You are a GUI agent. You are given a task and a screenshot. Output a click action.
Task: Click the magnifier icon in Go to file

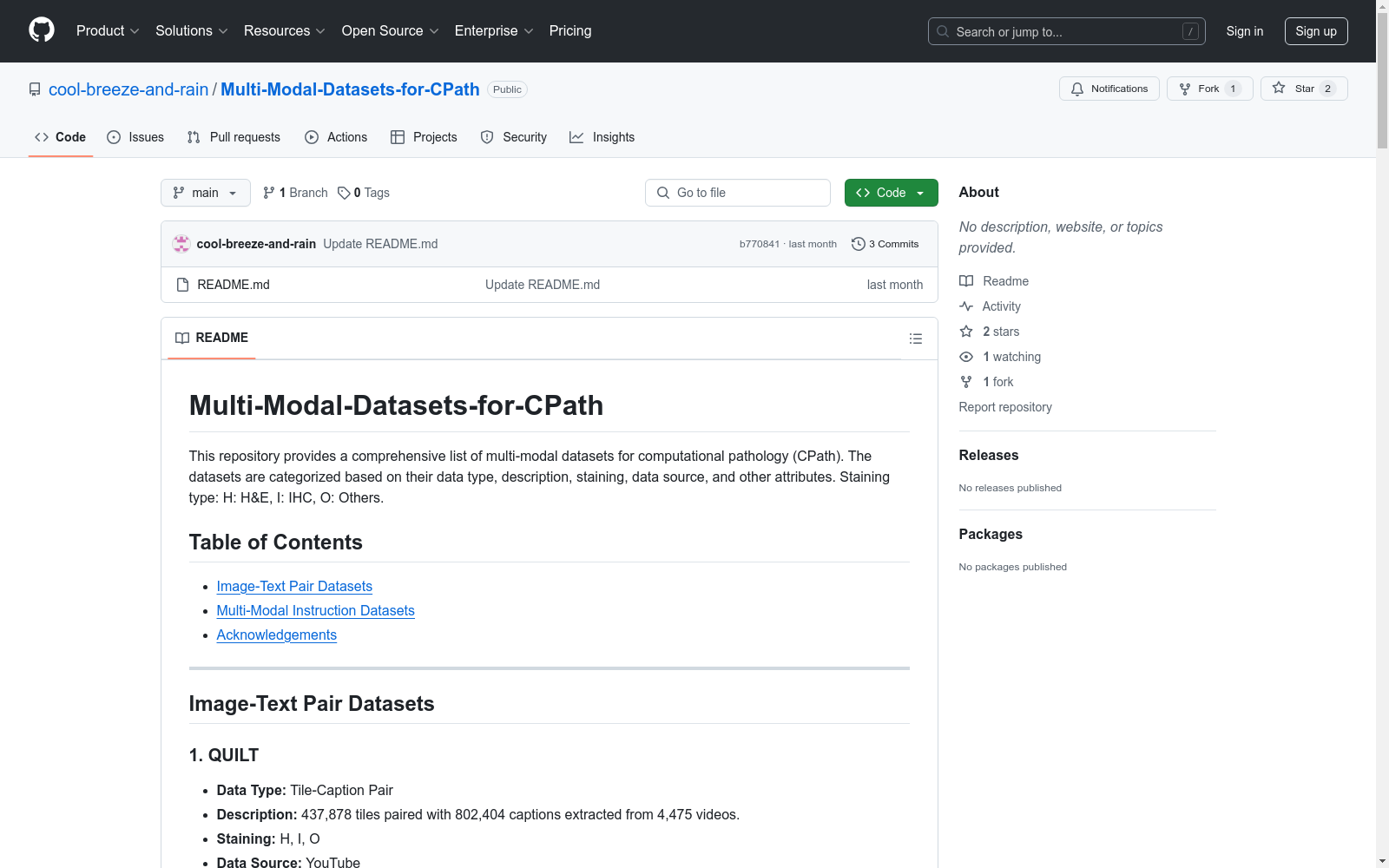tap(663, 193)
